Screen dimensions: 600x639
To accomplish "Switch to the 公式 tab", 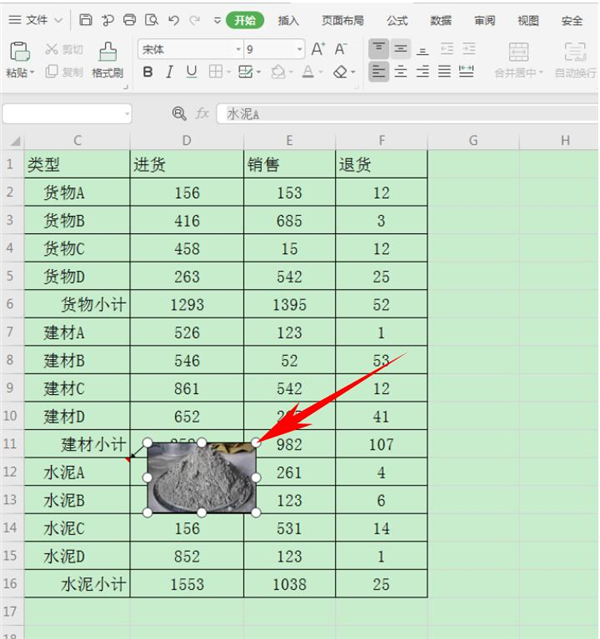I will 397,20.
